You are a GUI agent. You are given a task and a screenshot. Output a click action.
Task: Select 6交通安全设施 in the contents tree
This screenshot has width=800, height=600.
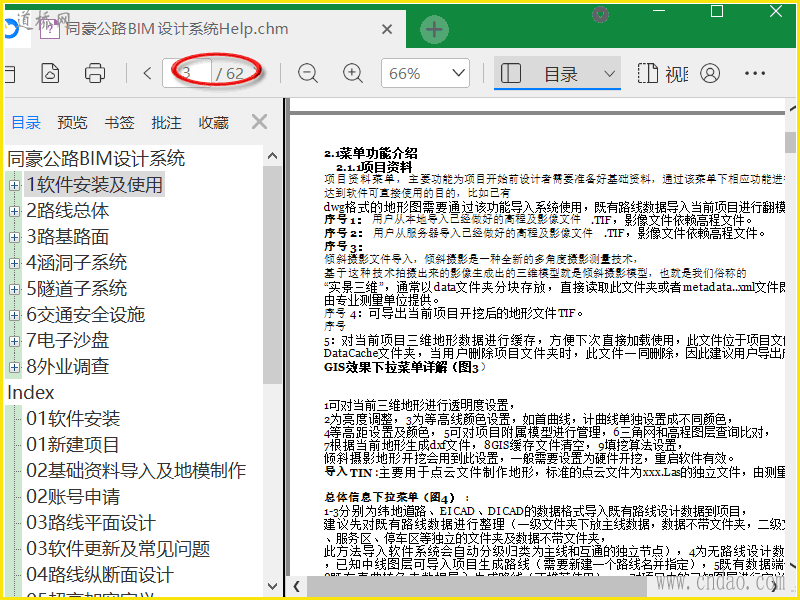tap(86, 315)
